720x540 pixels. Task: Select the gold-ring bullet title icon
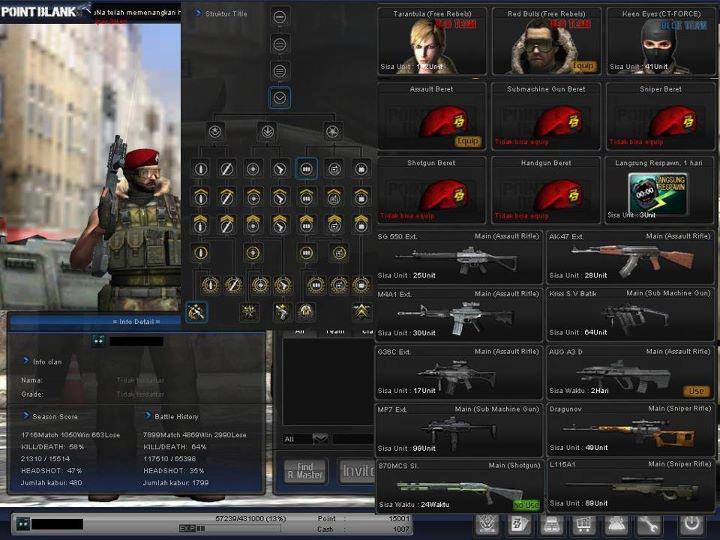pos(200,253)
